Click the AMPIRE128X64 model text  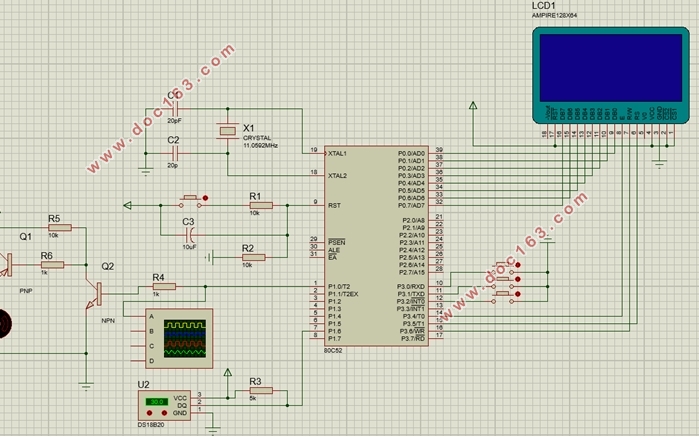555,16
